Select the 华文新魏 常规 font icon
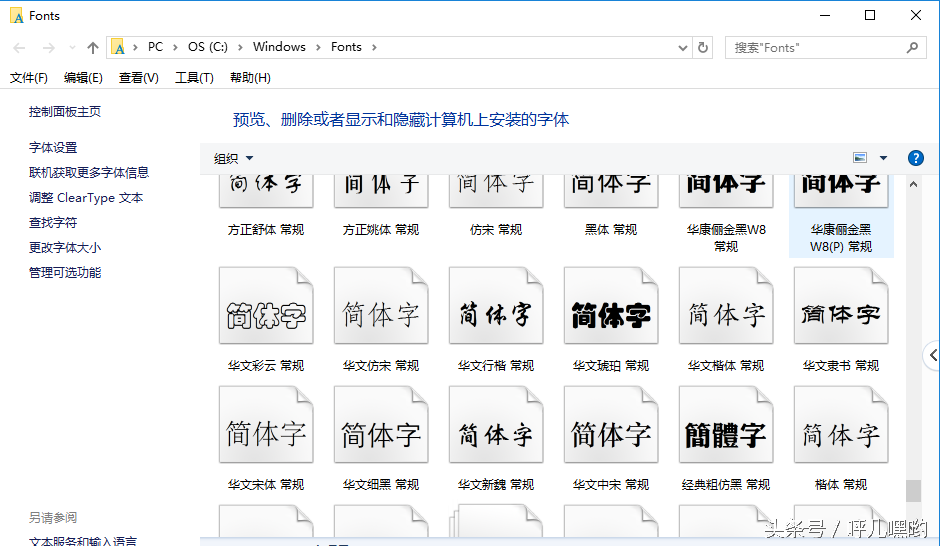Screen dimensions: 940x546 [x=496, y=424]
